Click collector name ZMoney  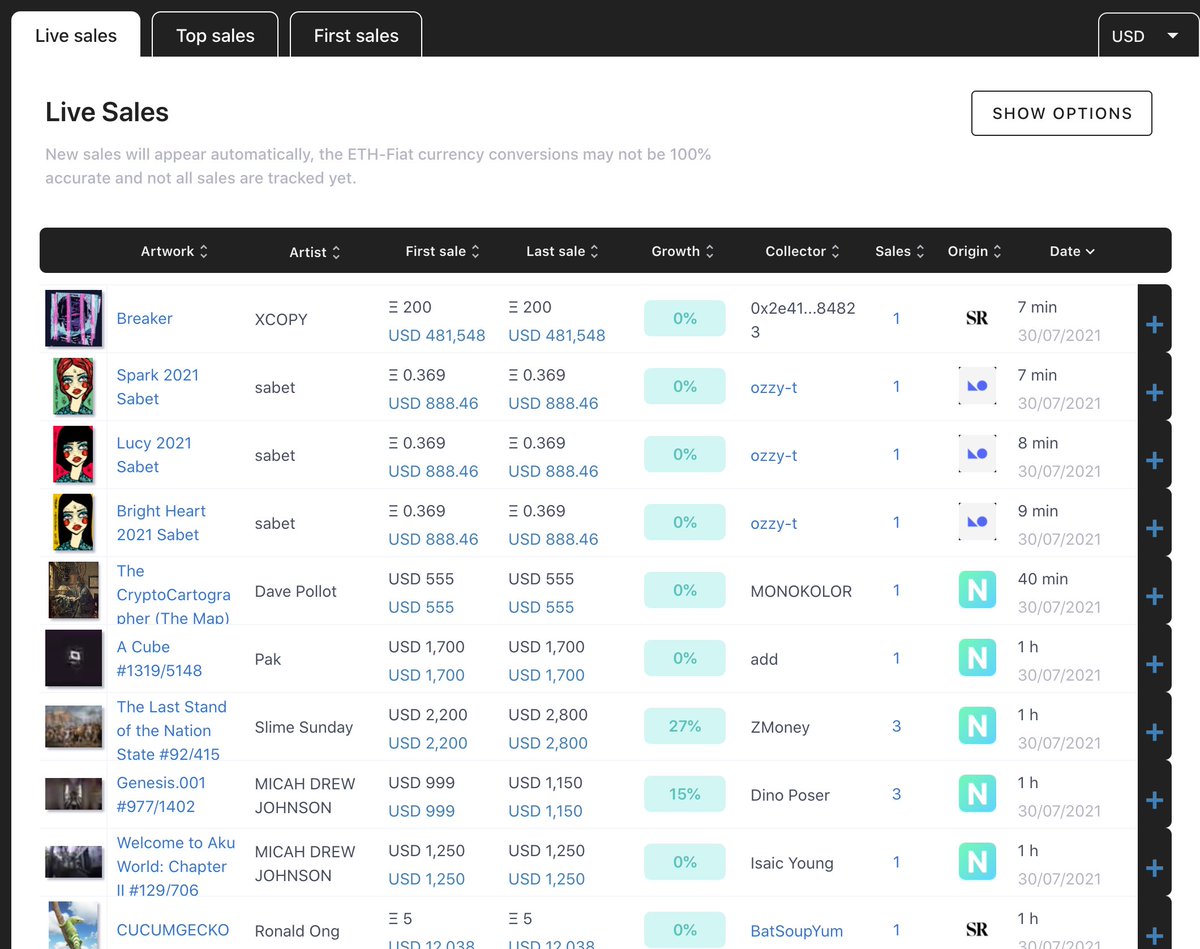point(780,727)
